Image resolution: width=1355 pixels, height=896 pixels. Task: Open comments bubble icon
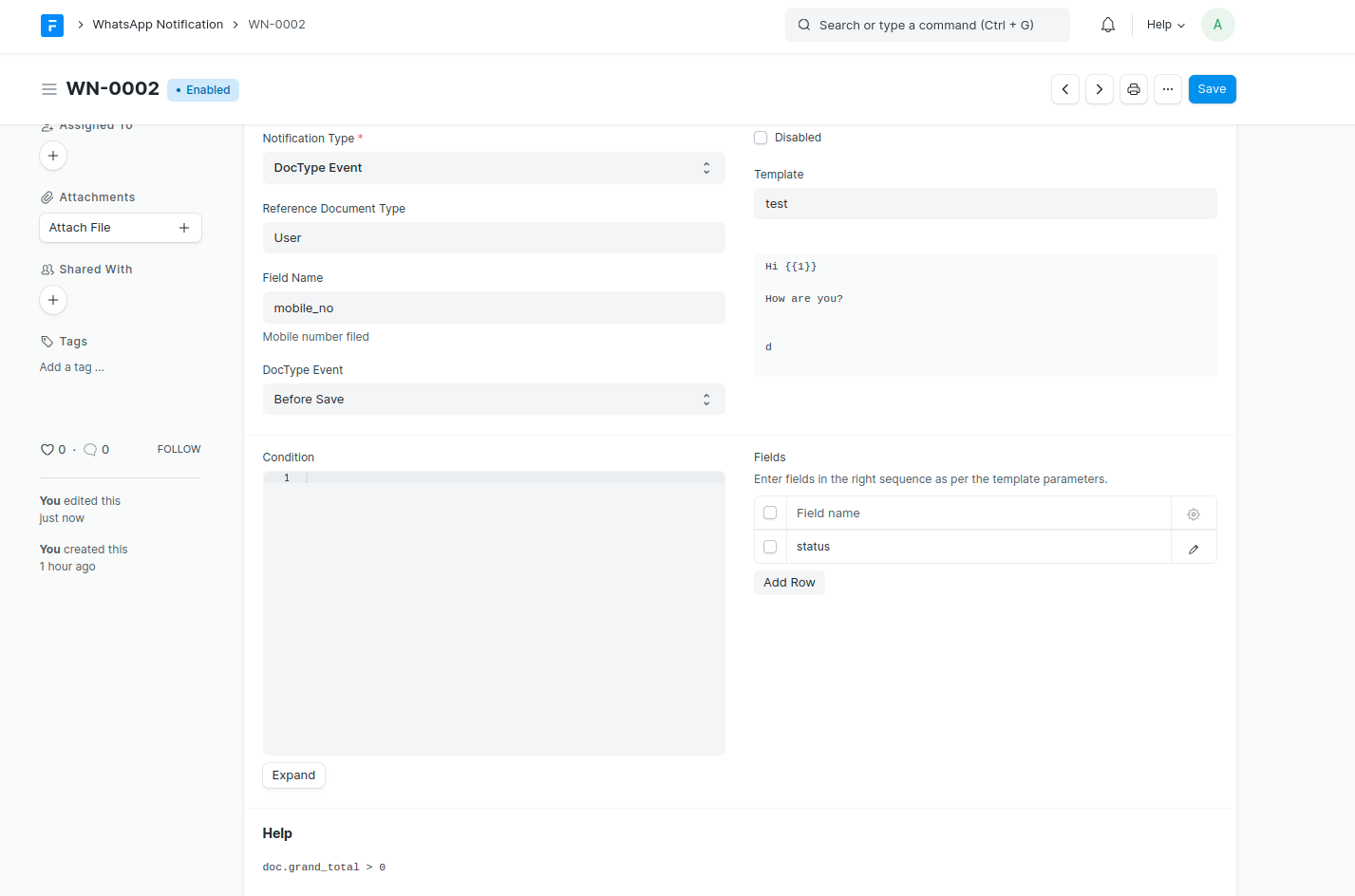coord(90,450)
